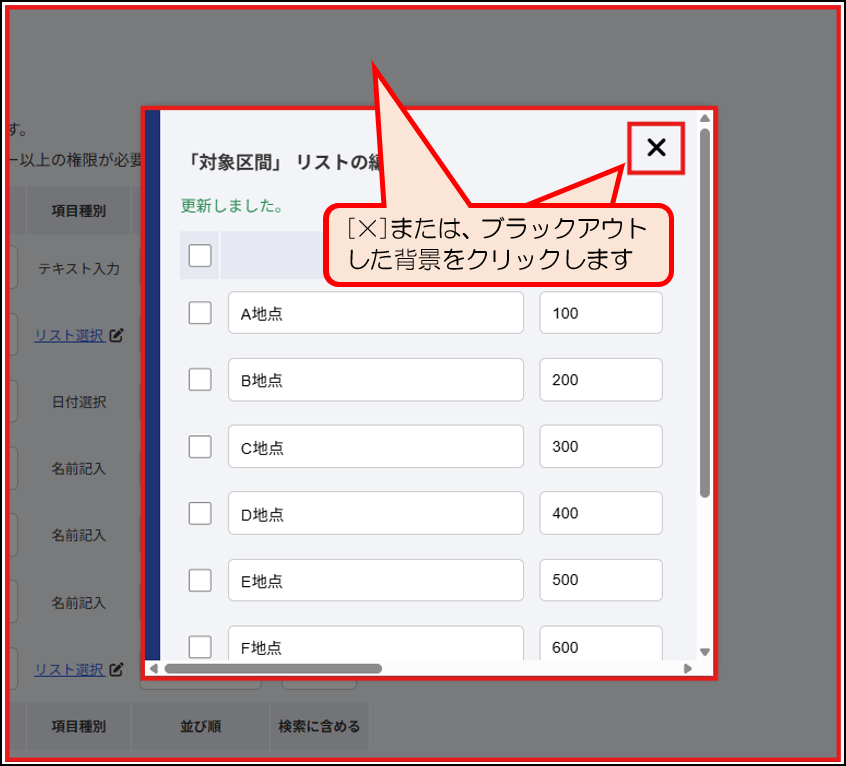Click the 並び順 column header at bottom
846x766 pixels.
click(201, 726)
